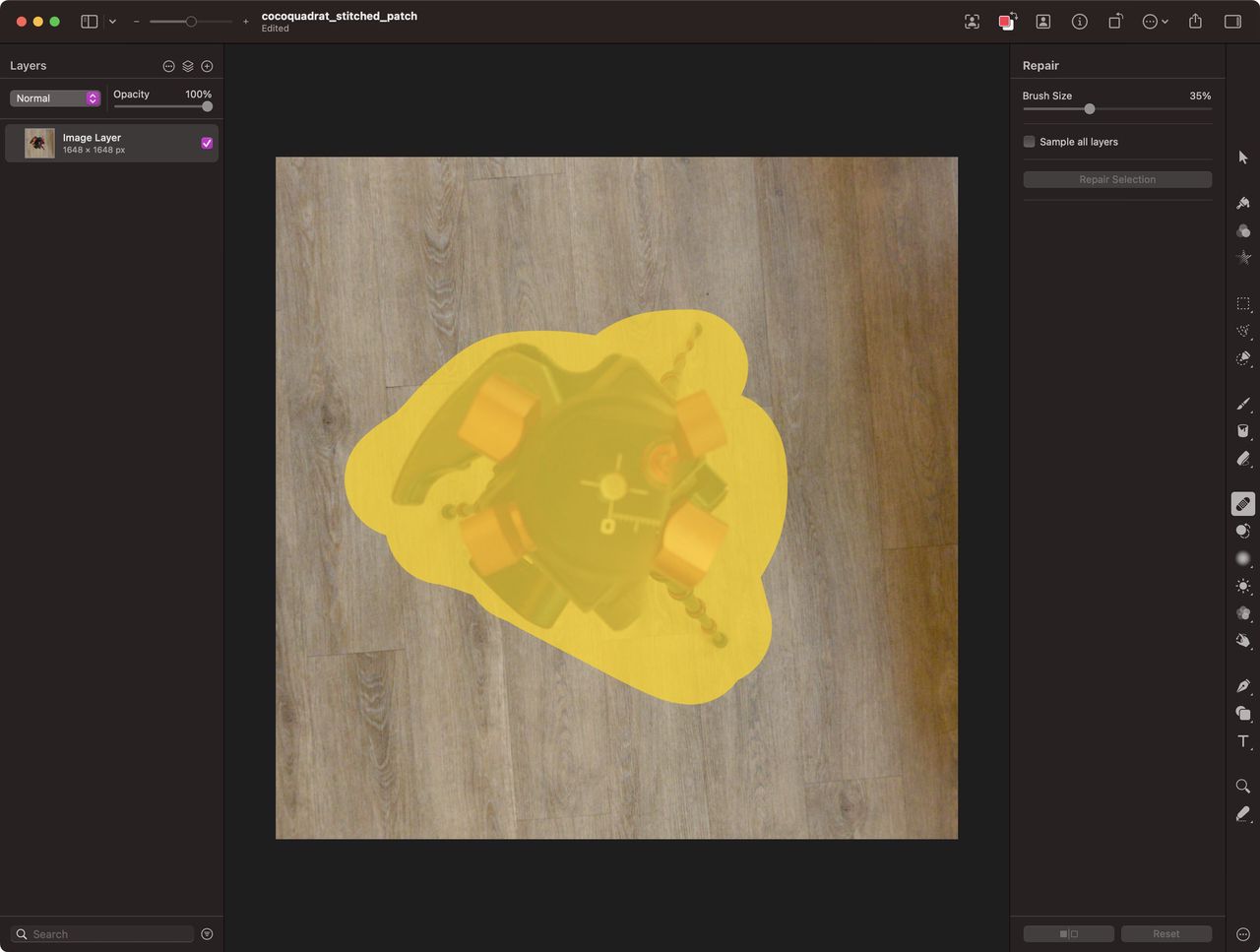Click the Repair Selection button
The image size is (1260, 952).
1116,179
